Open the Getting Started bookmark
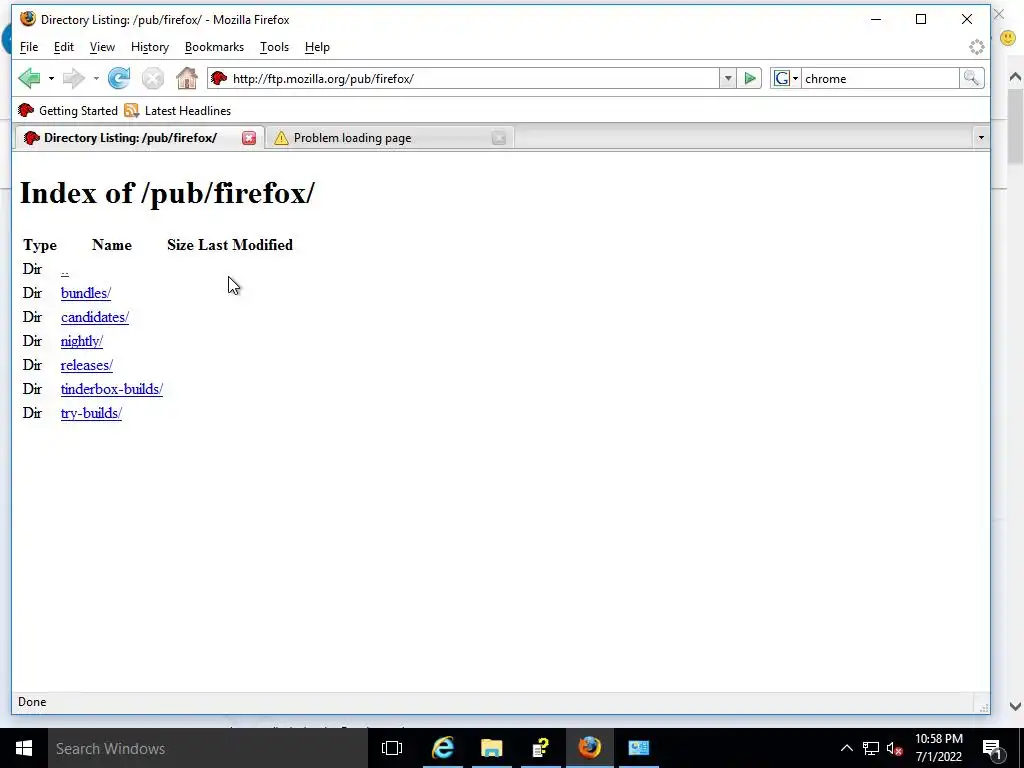The width and height of the screenshot is (1024, 768). [68, 110]
